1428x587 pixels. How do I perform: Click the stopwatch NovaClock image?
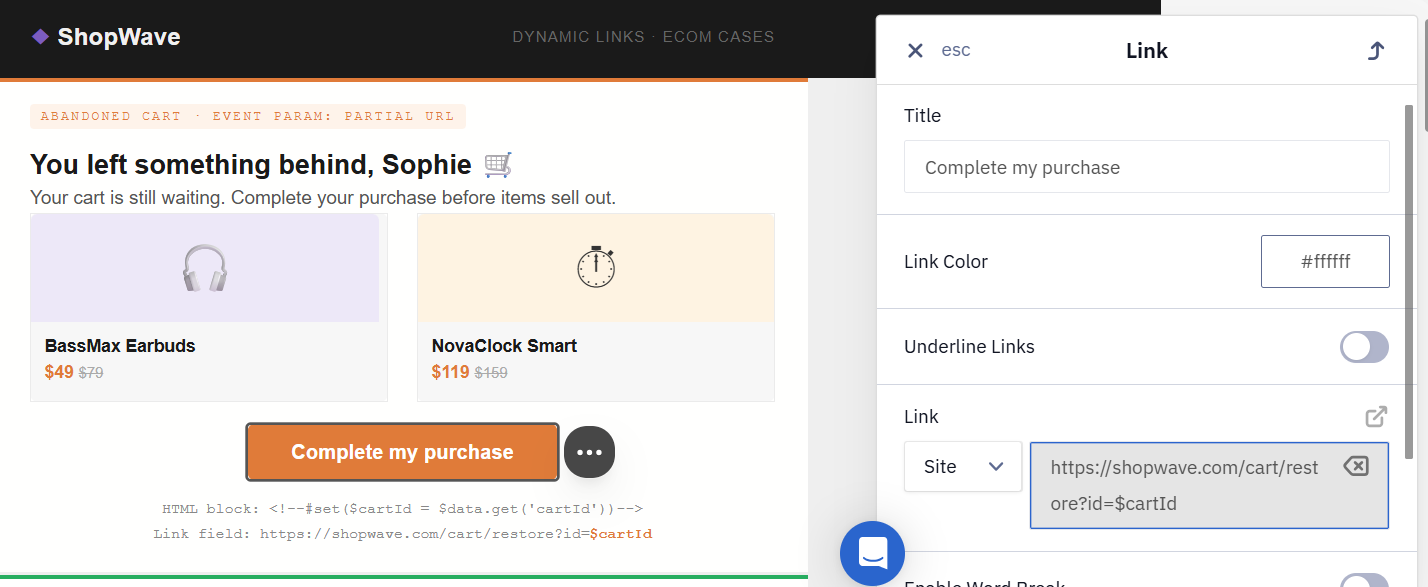point(596,268)
